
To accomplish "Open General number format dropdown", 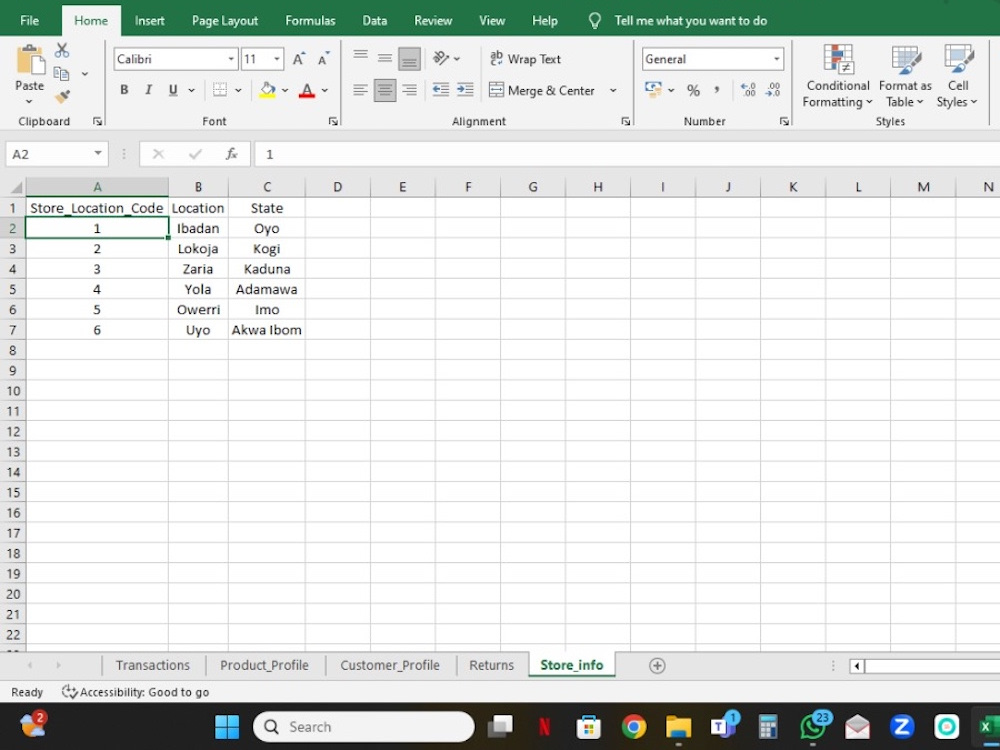I will click(x=776, y=59).
